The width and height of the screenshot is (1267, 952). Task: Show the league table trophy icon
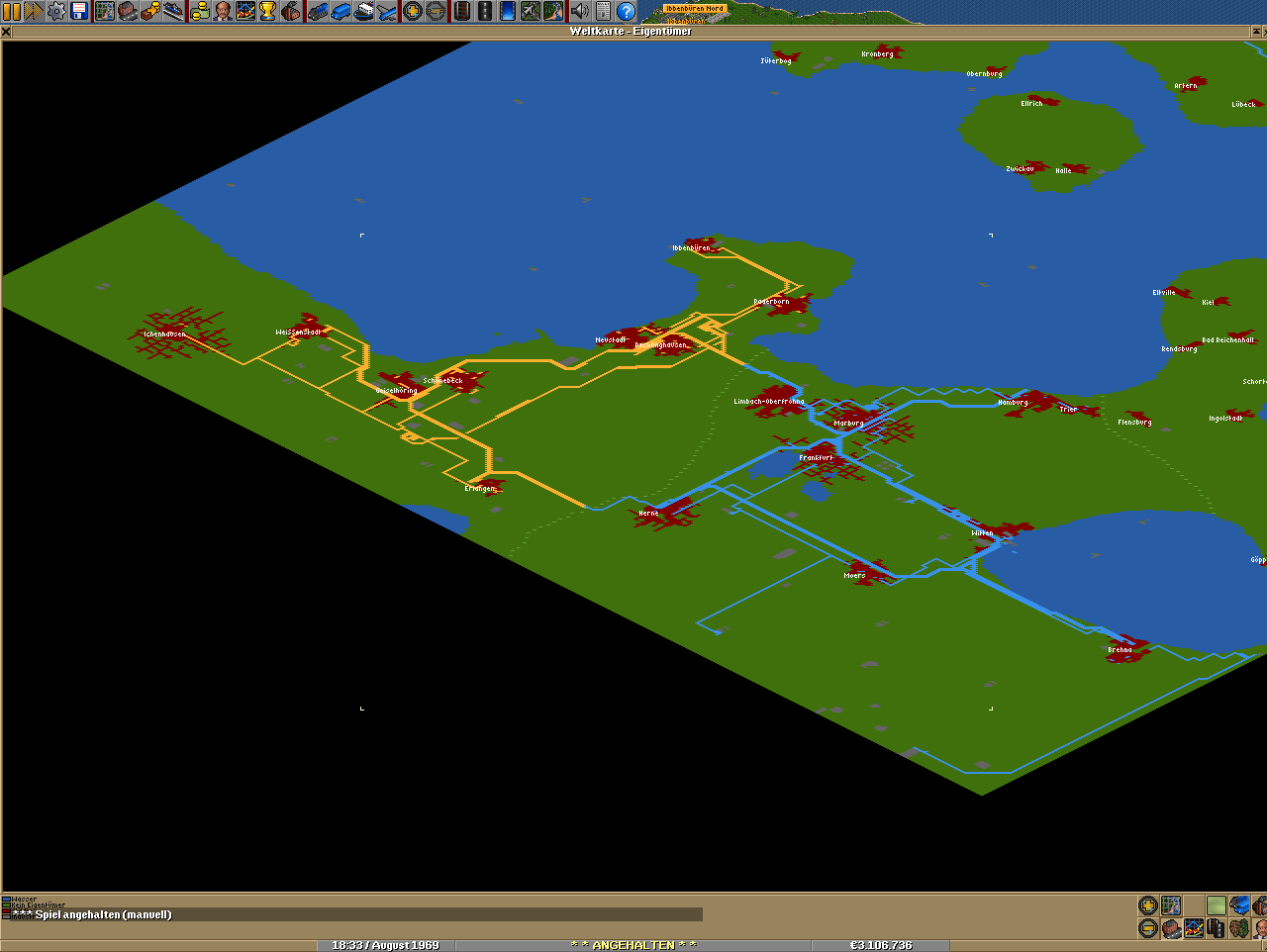point(267,11)
